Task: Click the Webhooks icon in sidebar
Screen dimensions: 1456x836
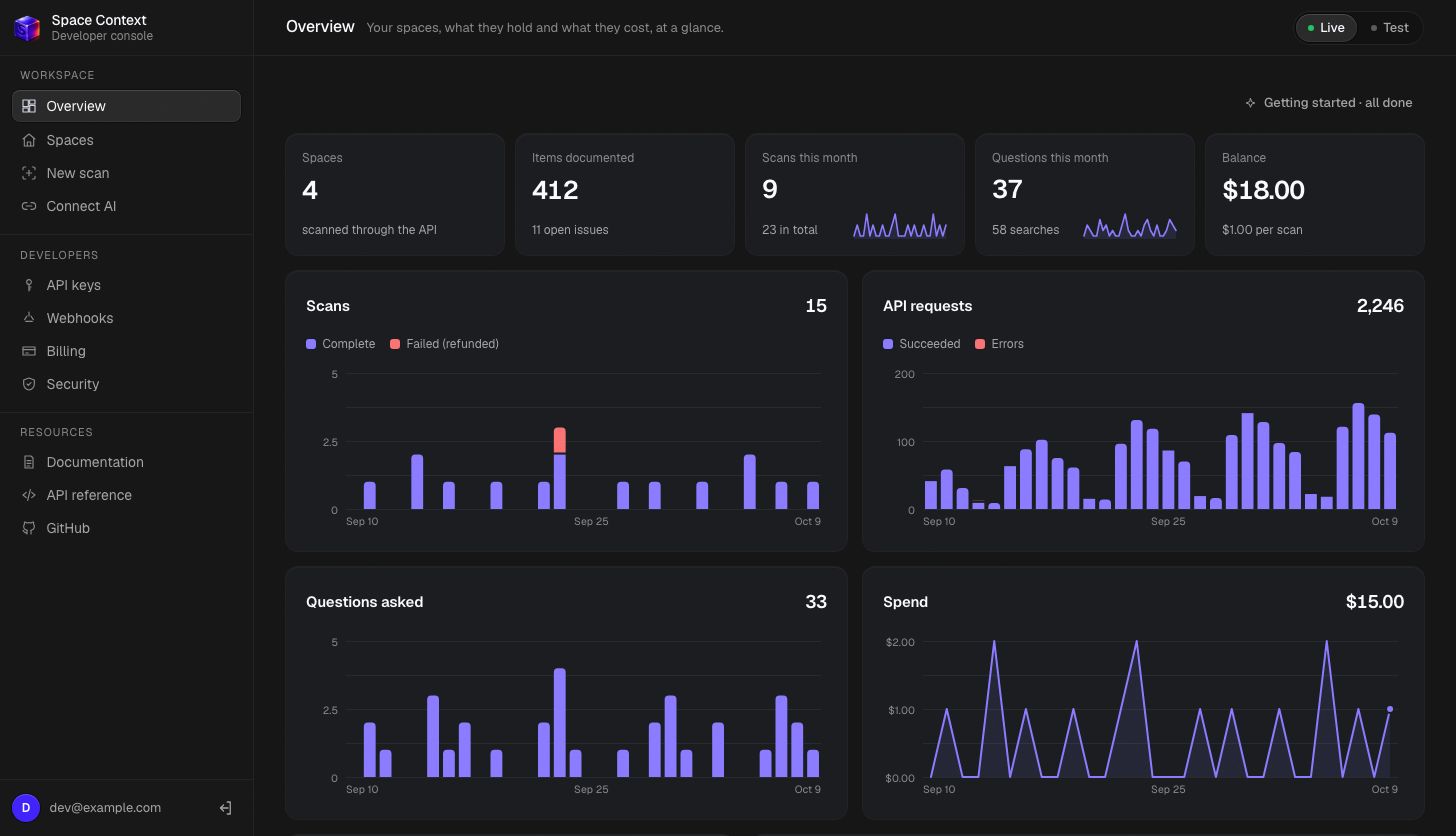Action: click(29, 318)
